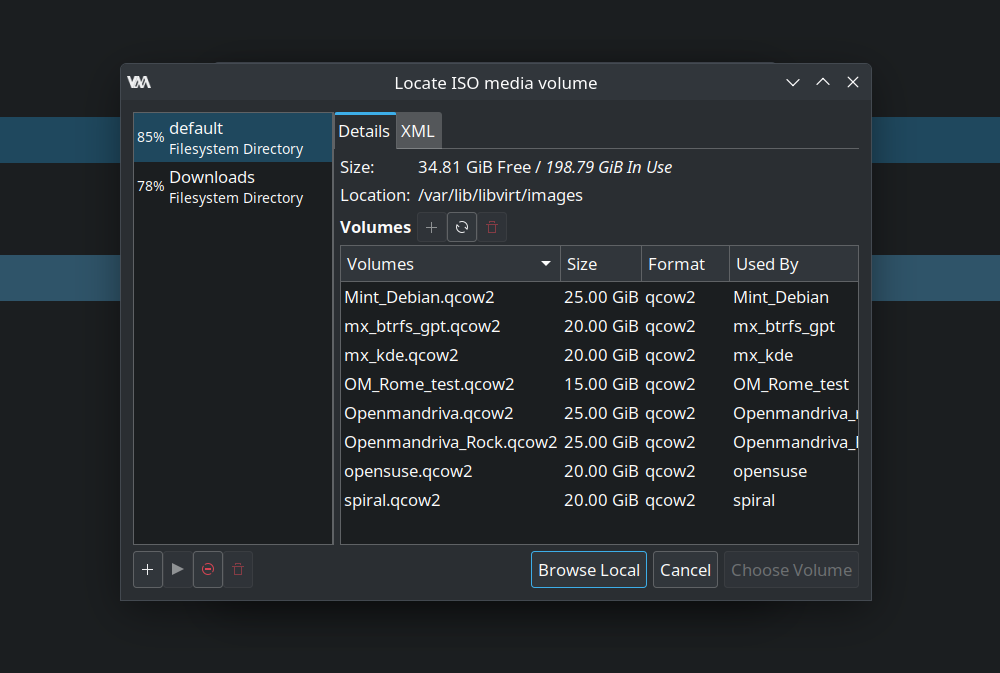This screenshot has width=1000, height=673.
Task: Select the default storage pool
Action: (233, 137)
